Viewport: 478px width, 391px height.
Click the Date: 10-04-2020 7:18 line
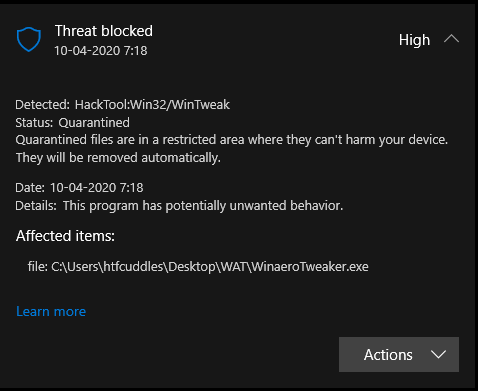pyautogui.click(x=79, y=188)
